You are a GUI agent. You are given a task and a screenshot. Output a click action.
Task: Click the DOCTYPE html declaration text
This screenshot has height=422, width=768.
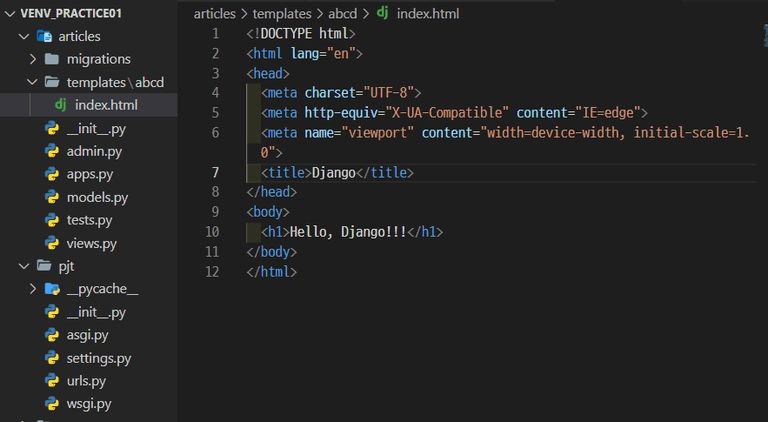(x=301, y=34)
